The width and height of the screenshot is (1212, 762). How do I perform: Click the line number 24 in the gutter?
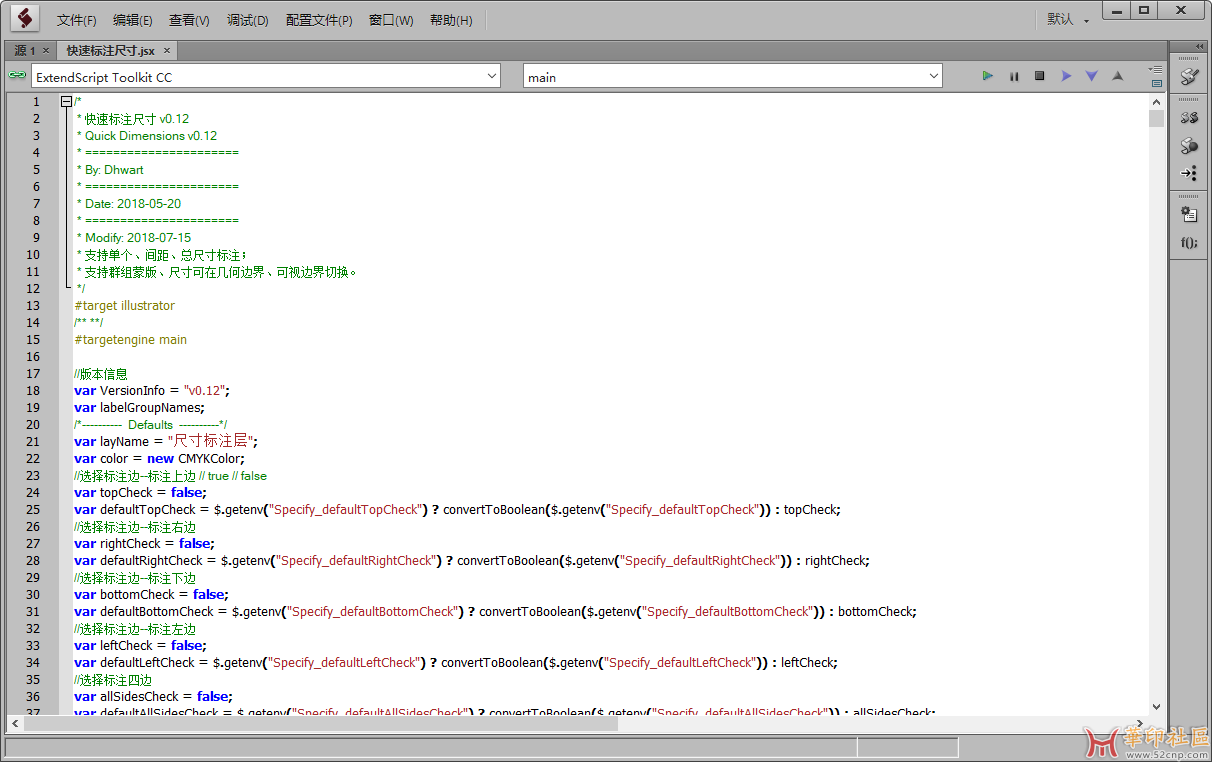pos(34,493)
